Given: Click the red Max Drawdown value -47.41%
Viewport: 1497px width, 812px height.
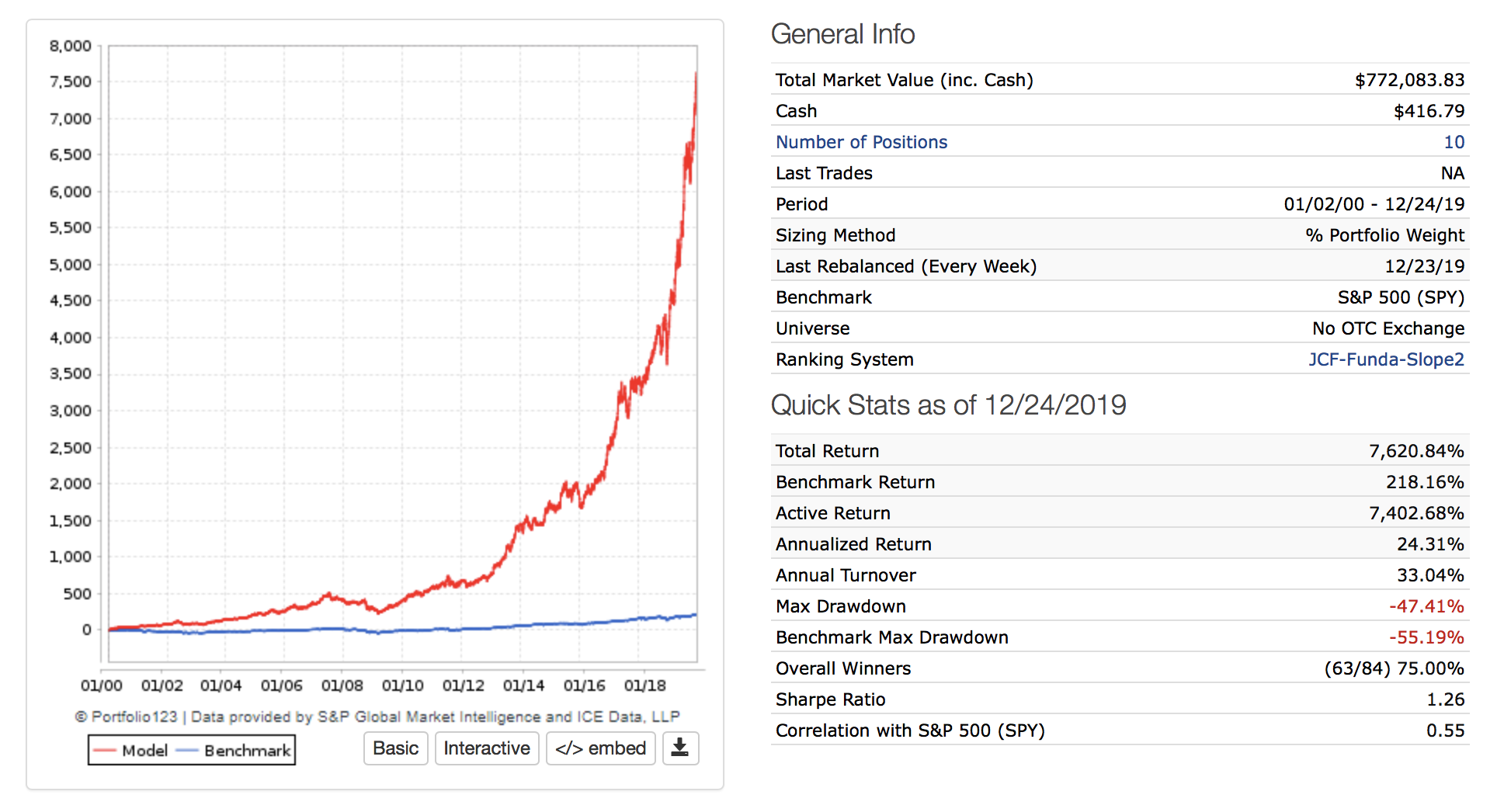Looking at the screenshot, I should coord(1426,606).
